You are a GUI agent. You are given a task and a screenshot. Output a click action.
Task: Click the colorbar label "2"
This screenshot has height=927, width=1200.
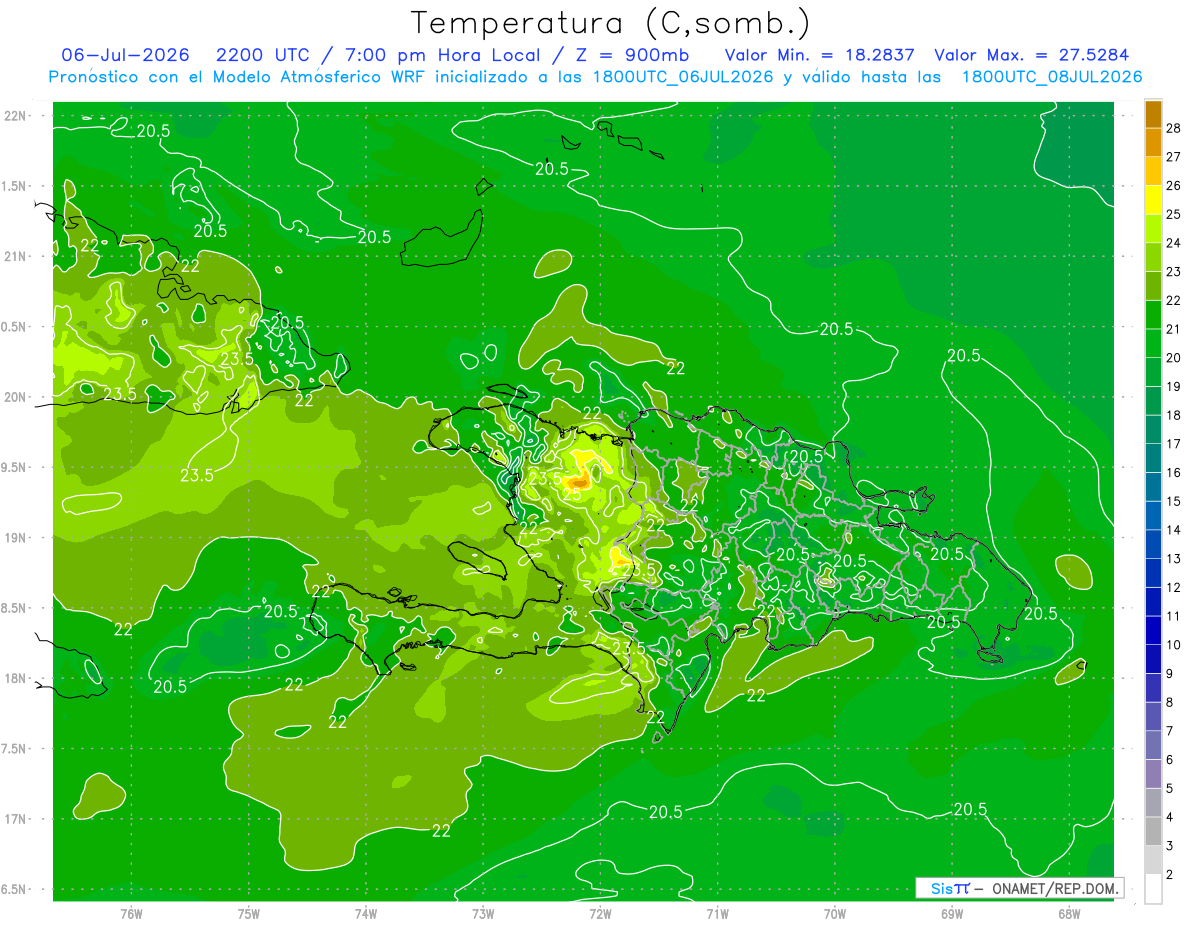pyautogui.click(x=1170, y=875)
